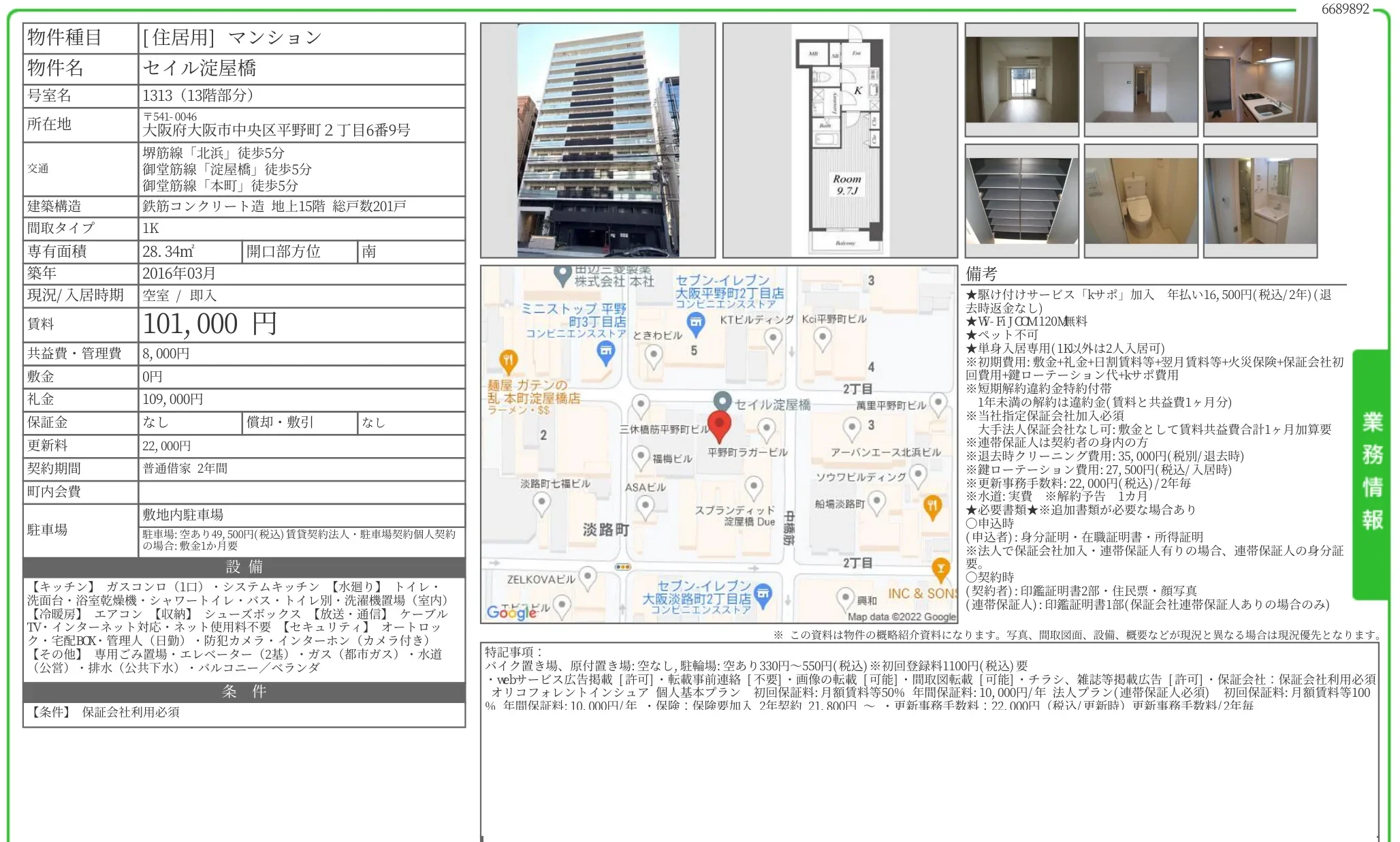Screen dimensions: 1400x842
Task: Click the Hiranomachi Lugar Building map marker
Action: coord(766,428)
